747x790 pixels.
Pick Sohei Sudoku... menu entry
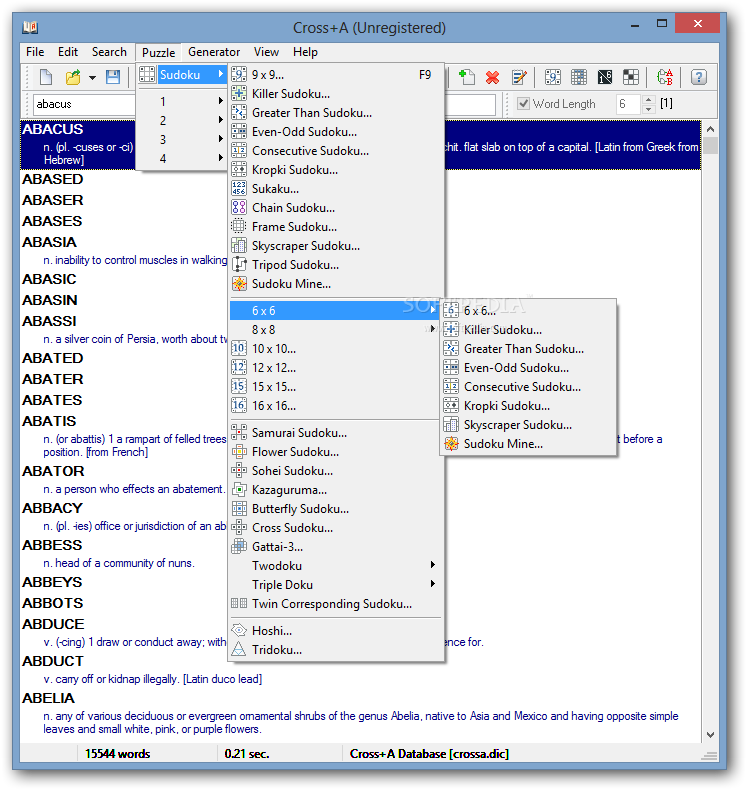click(336, 471)
